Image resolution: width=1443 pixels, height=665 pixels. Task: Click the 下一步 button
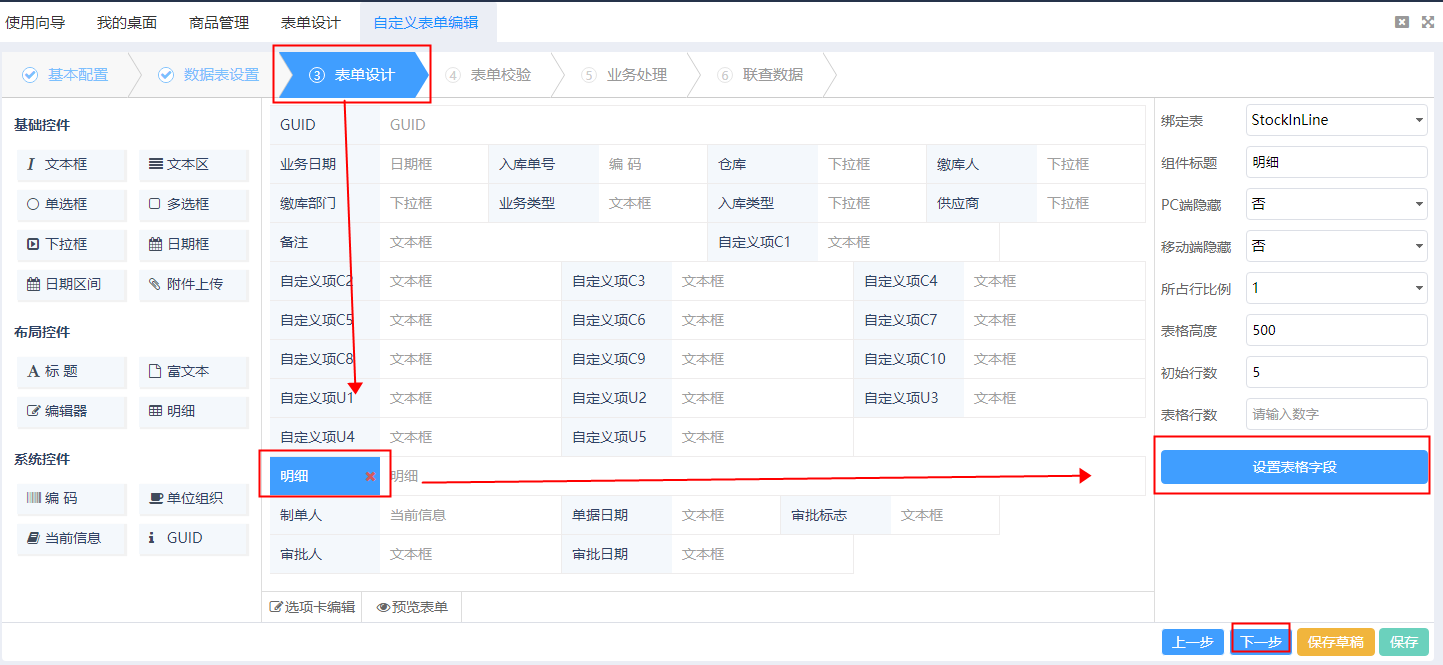point(1261,642)
